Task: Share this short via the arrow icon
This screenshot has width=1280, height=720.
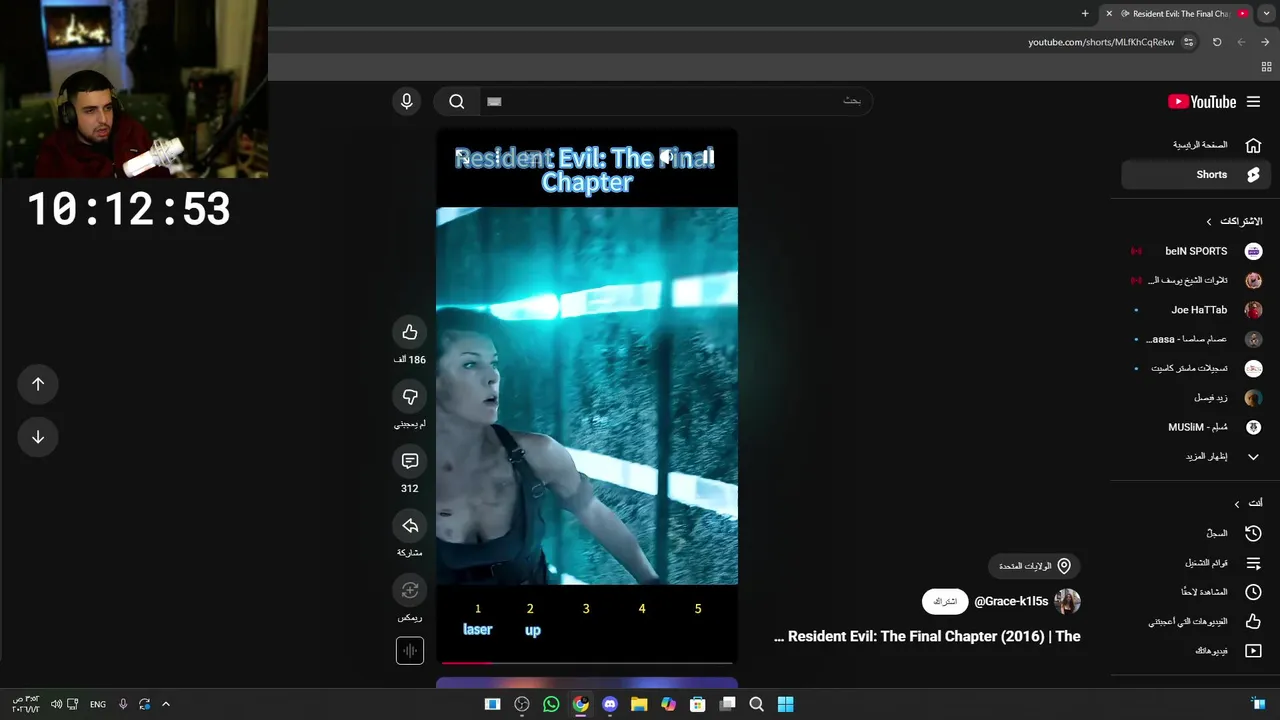Action: point(410,526)
